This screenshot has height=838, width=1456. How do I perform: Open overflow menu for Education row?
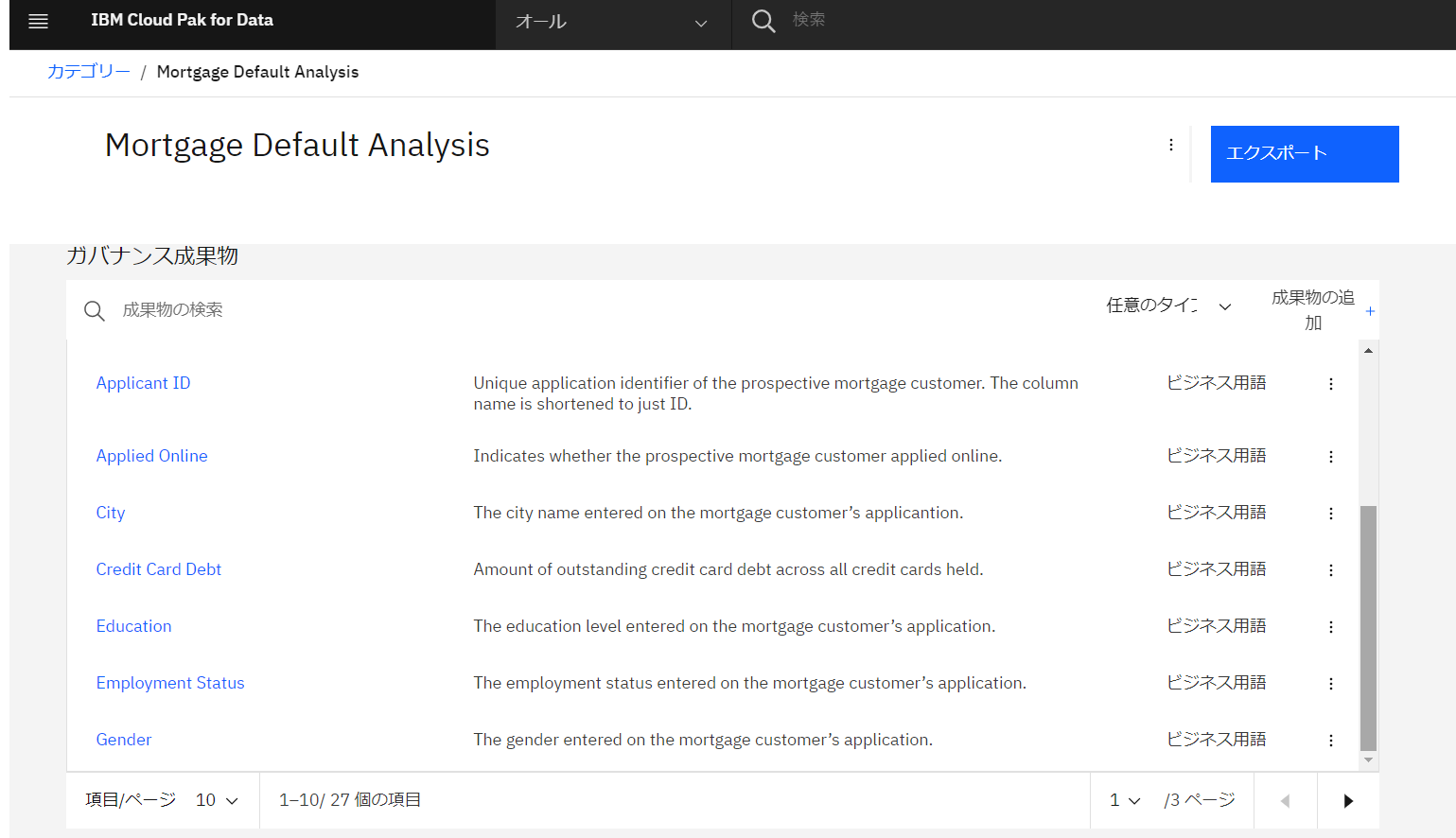click(x=1331, y=627)
